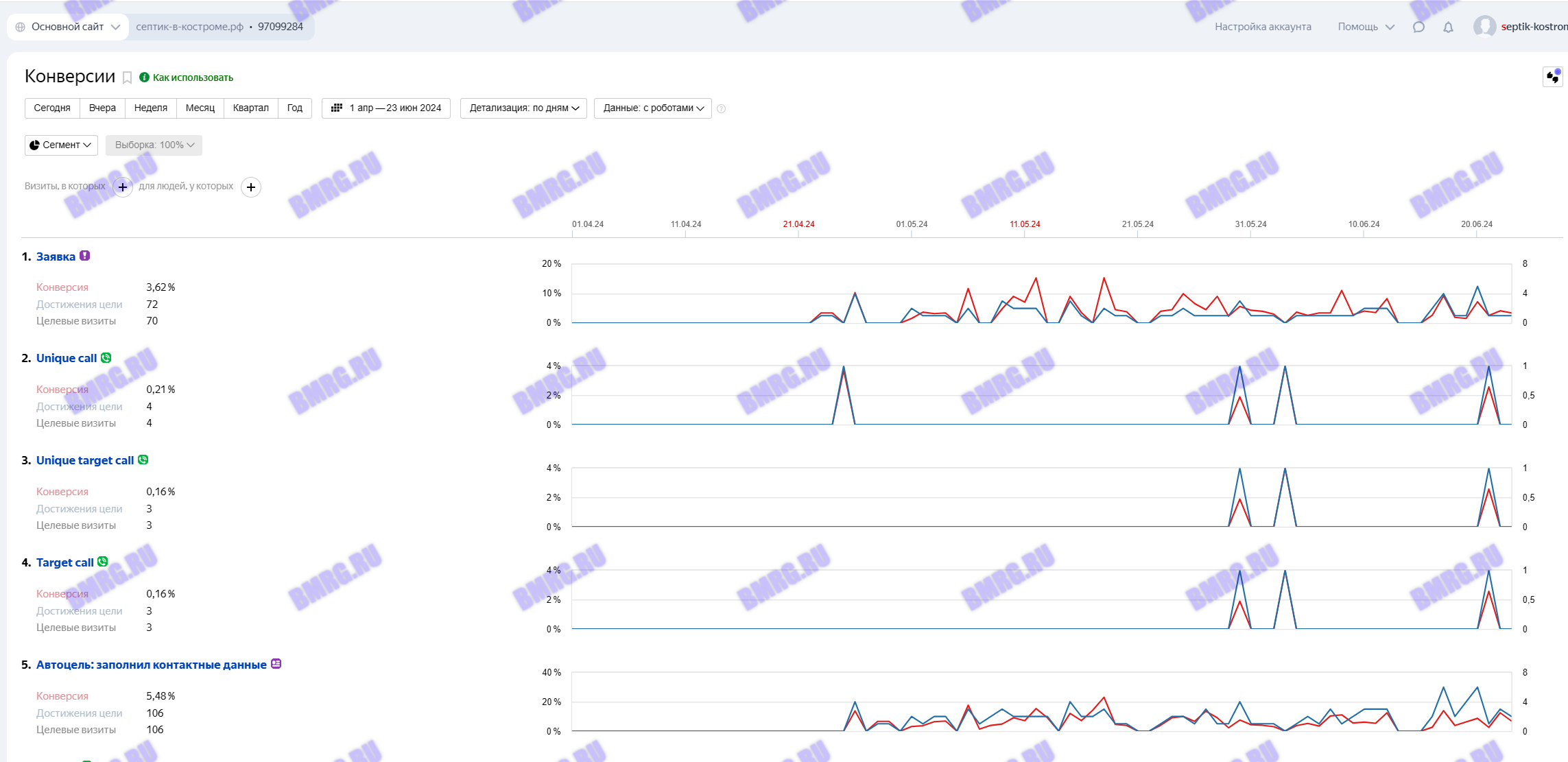The width and height of the screenshot is (1568, 762).
Task: Click the notifications bell icon
Action: [x=1448, y=27]
